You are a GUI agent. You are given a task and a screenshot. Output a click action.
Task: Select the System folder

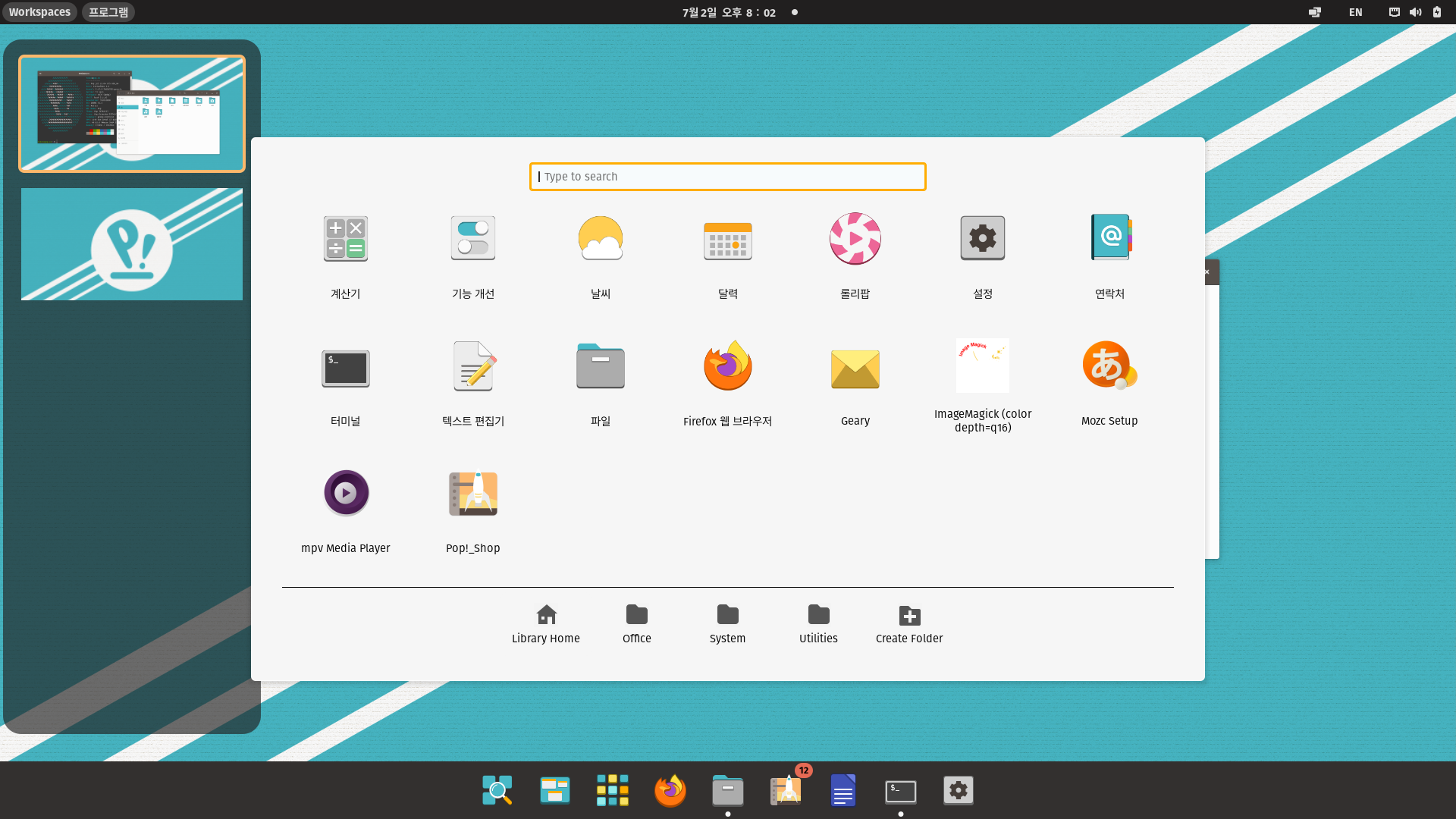click(727, 624)
